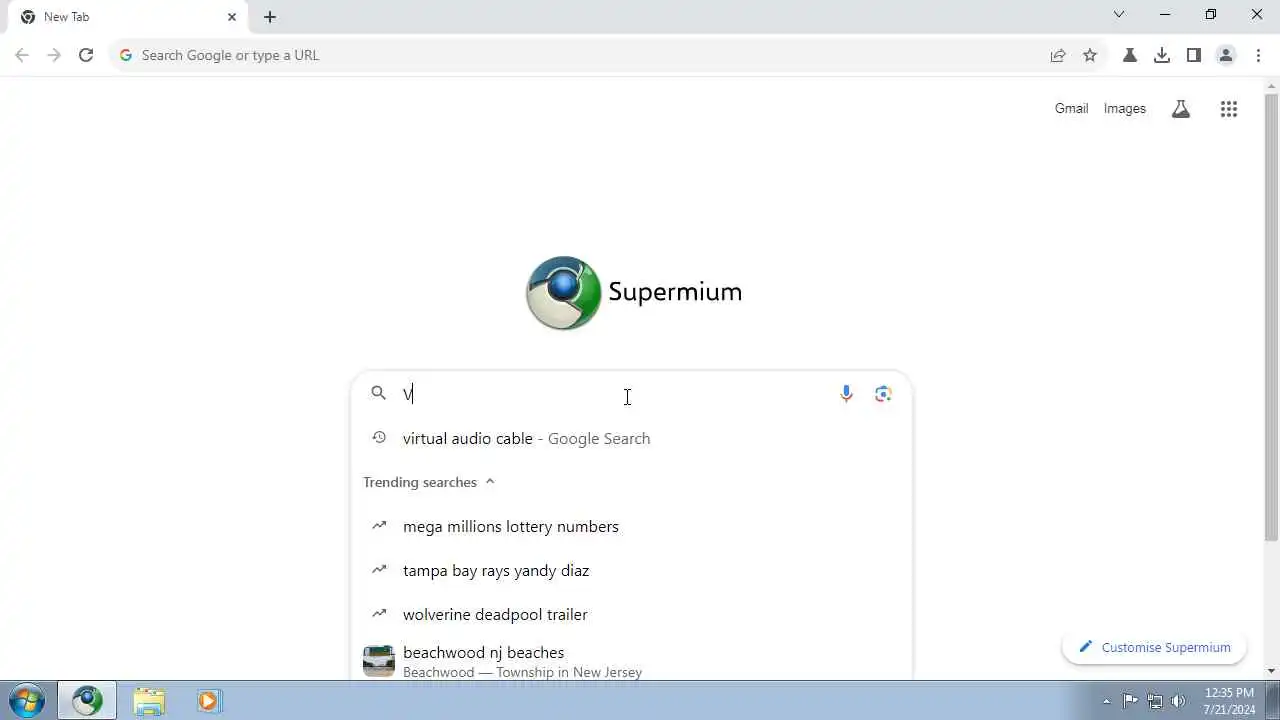
Task: Click the network tray icon
Action: (1155, 701)
